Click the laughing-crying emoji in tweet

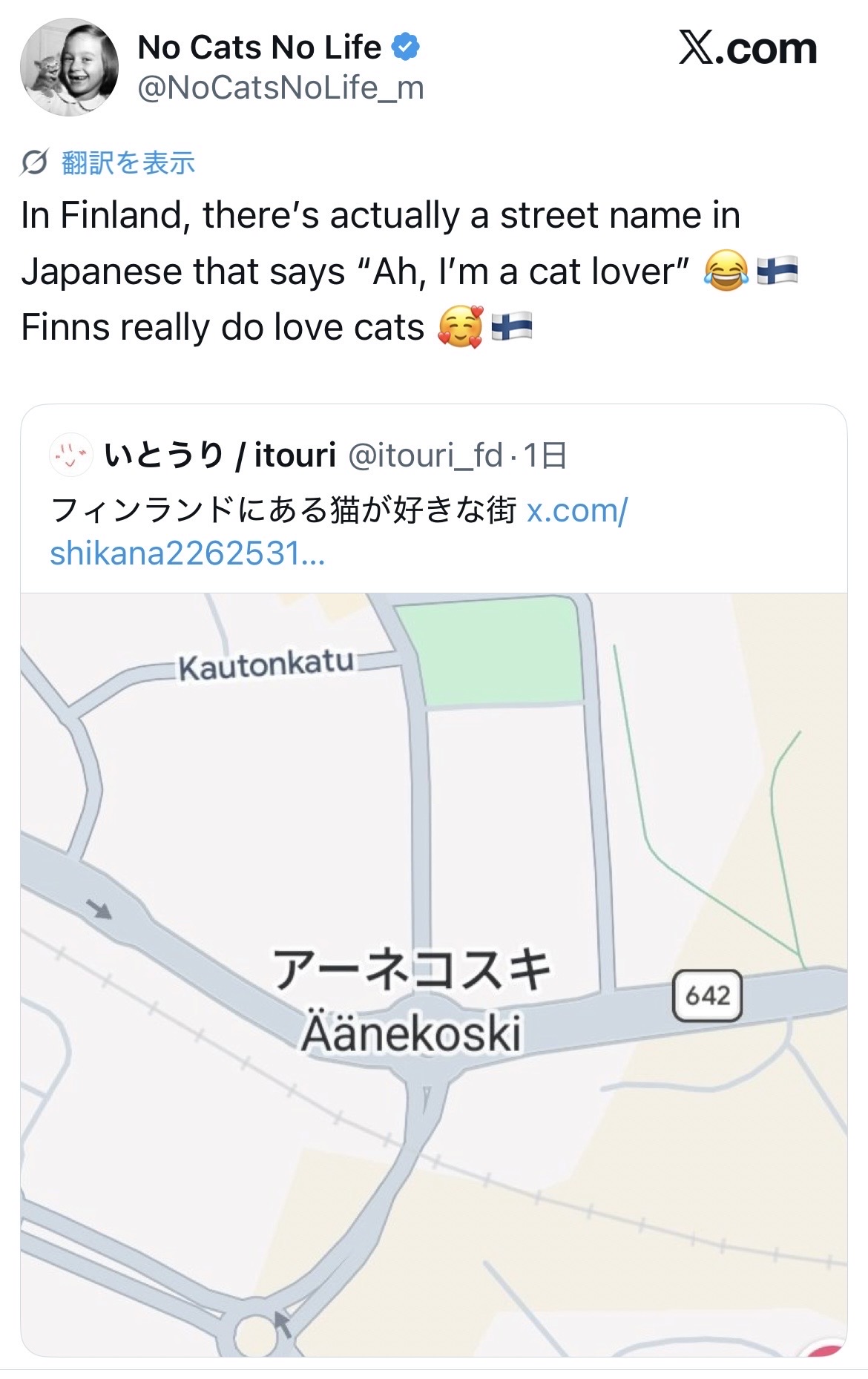(x=725, y=271)
